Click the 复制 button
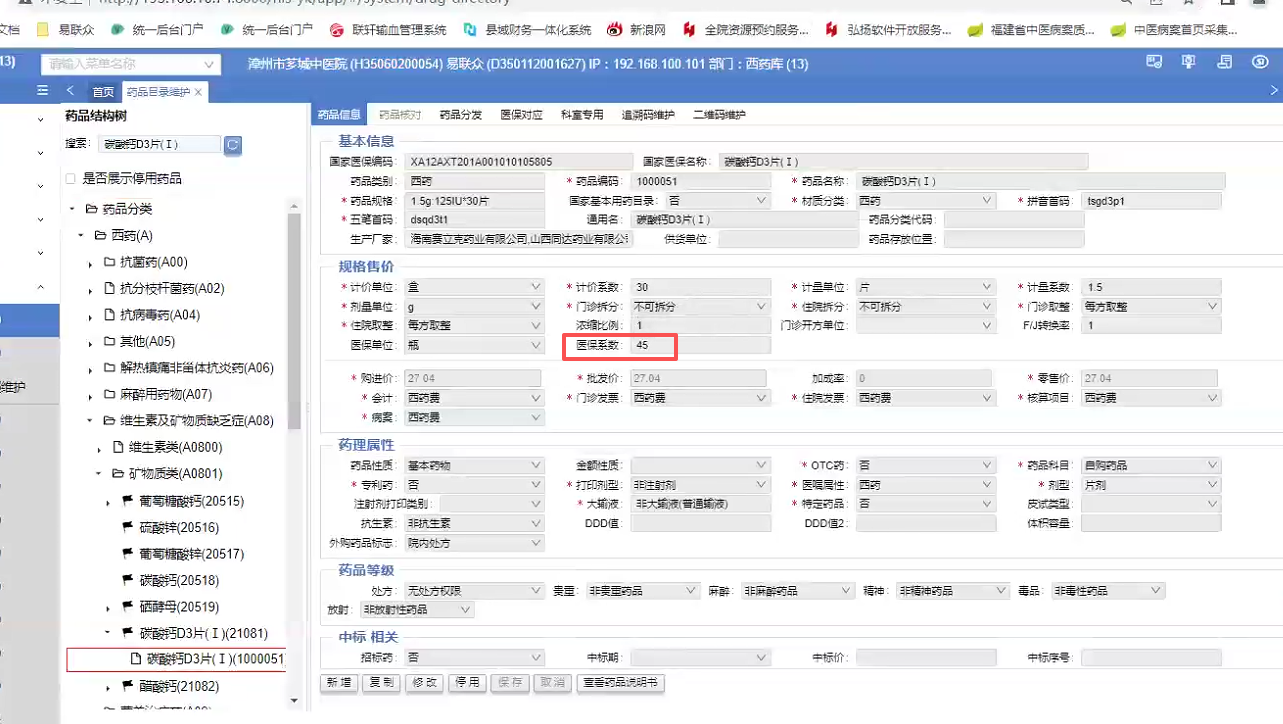 coord(381,683)
